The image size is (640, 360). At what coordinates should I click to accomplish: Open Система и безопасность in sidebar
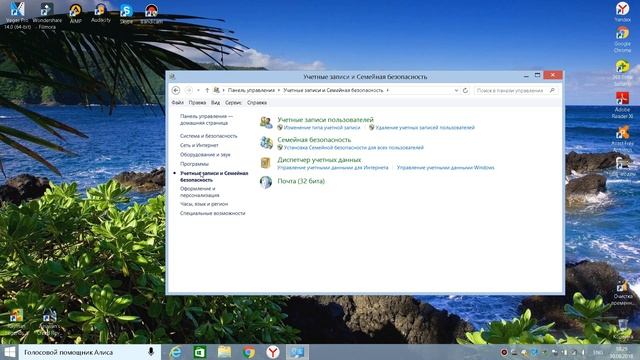click(x=209, y=136)
